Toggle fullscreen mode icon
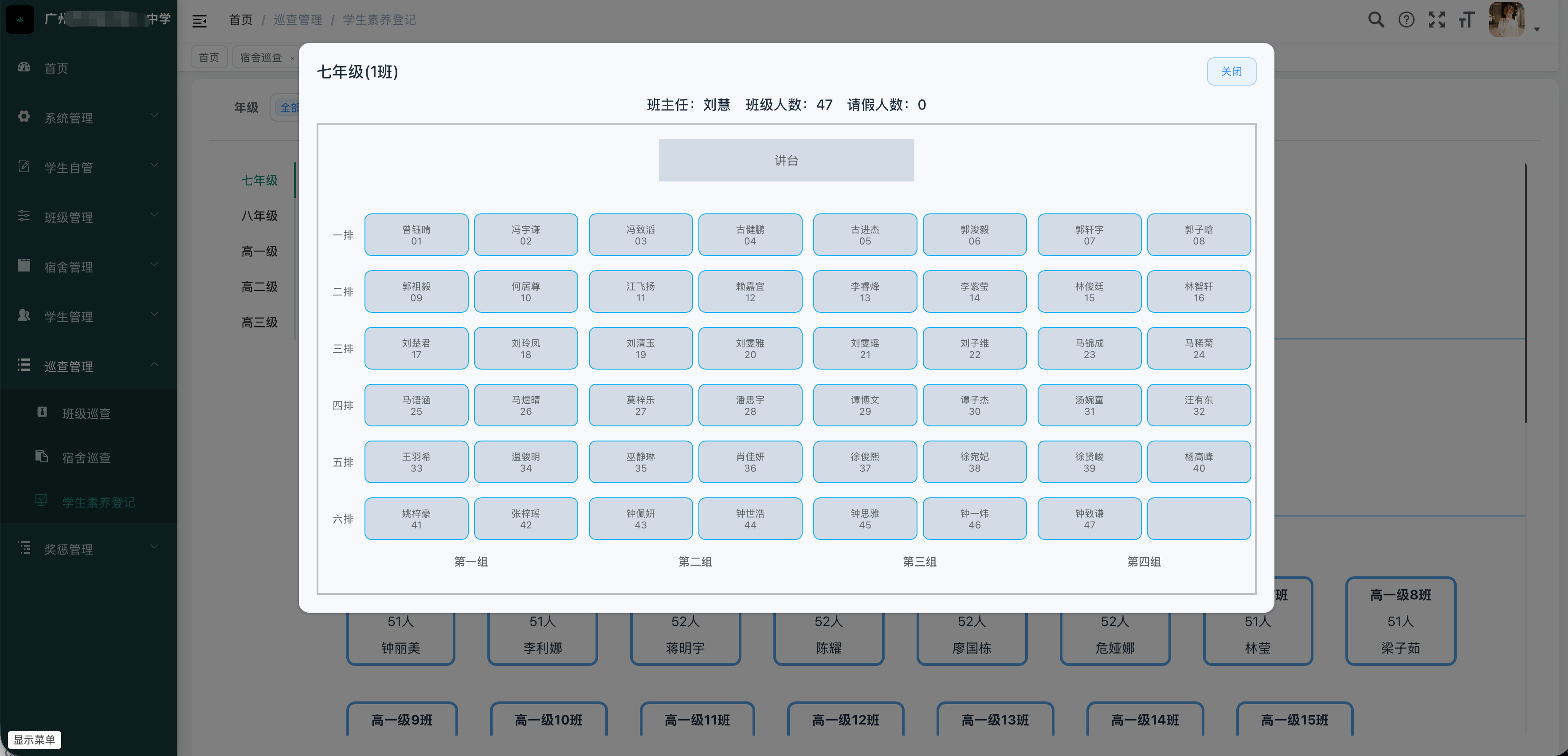This screenshot has width=1568, height=756. pos(1437,20)
